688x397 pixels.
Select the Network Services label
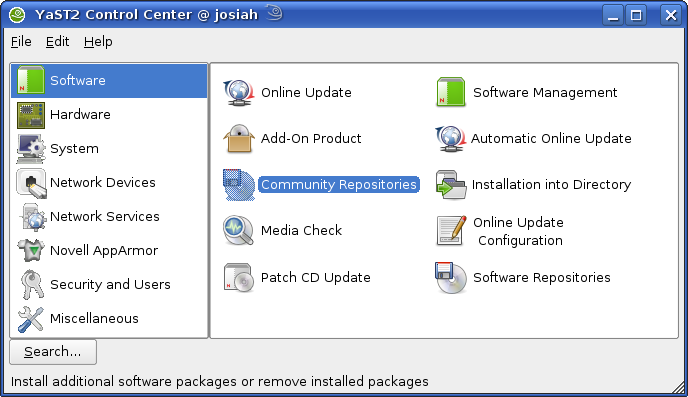(105, 217)
